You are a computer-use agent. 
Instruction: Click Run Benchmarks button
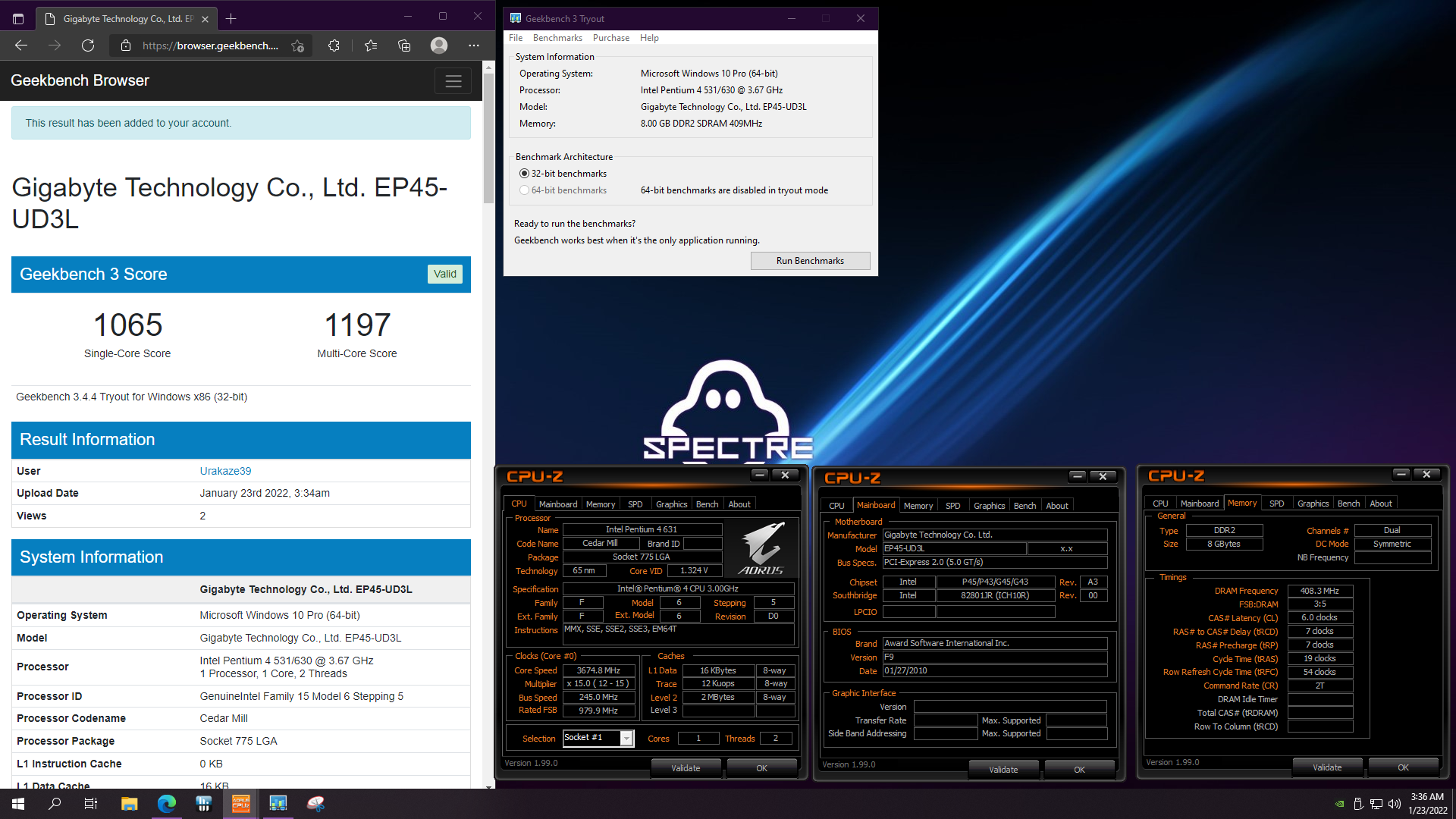point(810,261)
